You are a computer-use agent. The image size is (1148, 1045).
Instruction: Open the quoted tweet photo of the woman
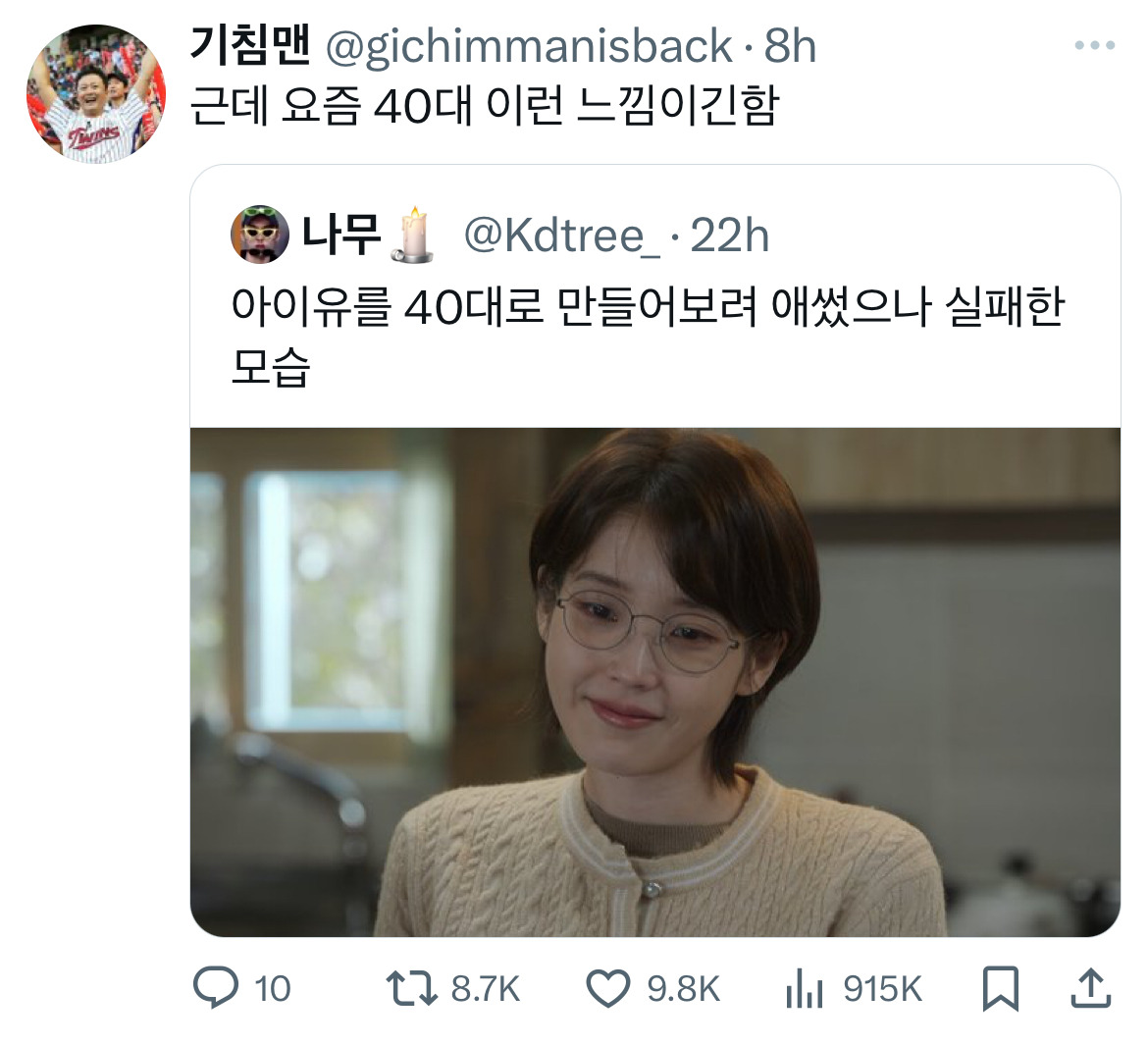(655, 682)
